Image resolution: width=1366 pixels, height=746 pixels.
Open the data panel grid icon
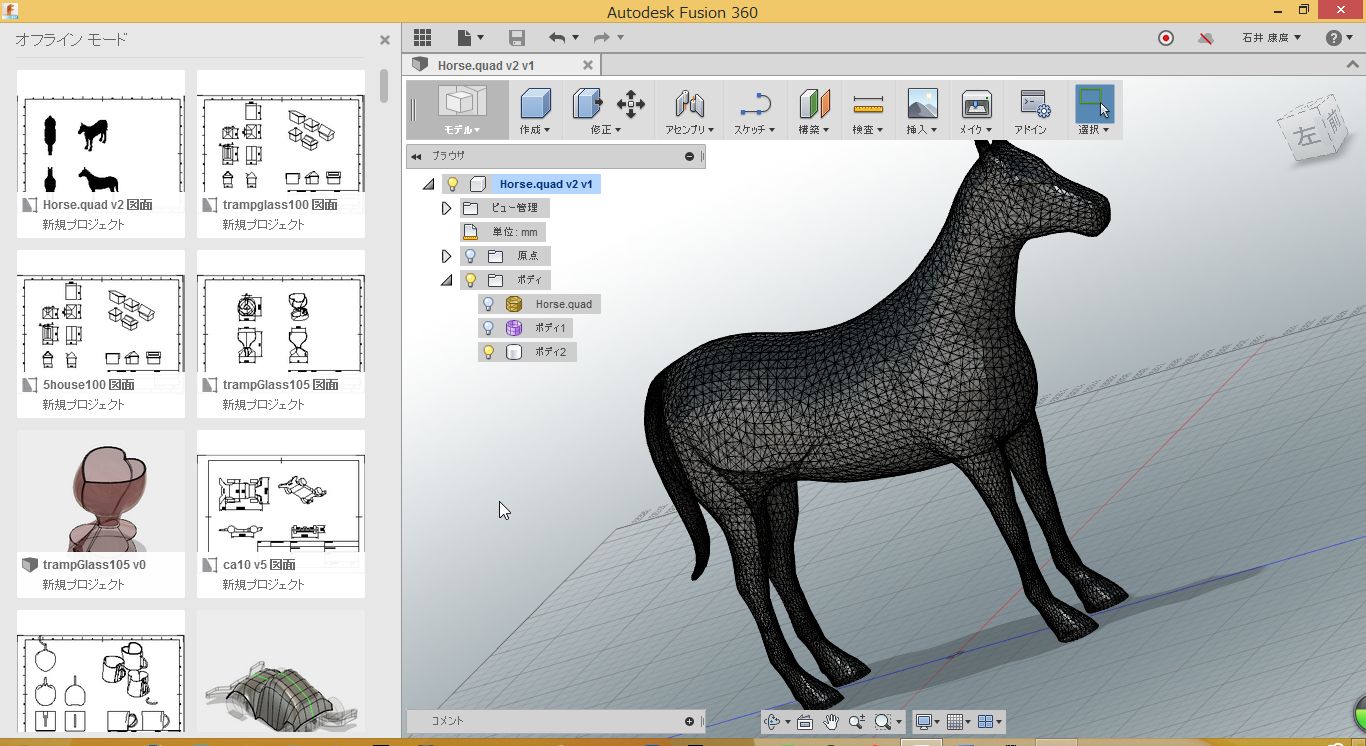pyautogui.click(x=422, y=38)
